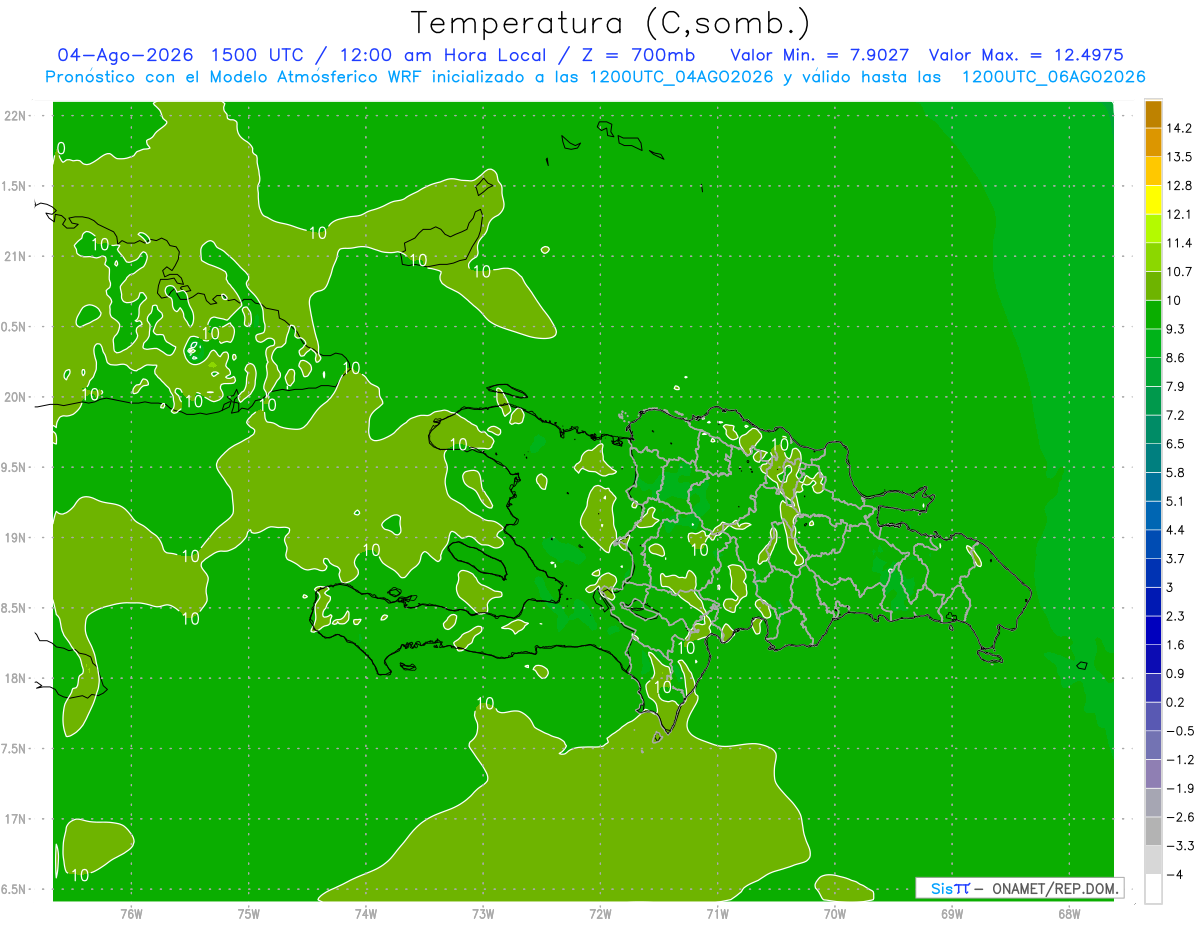The image size is (1200, 927).
Task: Click the blue swatch between 3 and 2.3
Action: (1153, 601)
